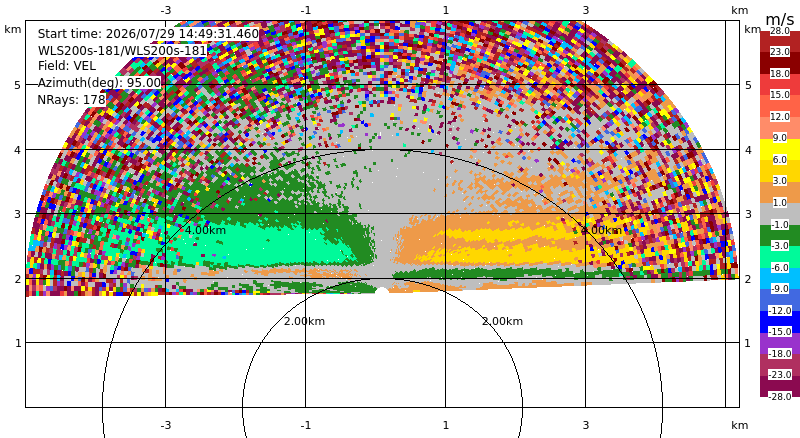Viewport: 800px width, 438px height.
Task: Pick the green -3.0 legend color band
Action: click(780, 235)
